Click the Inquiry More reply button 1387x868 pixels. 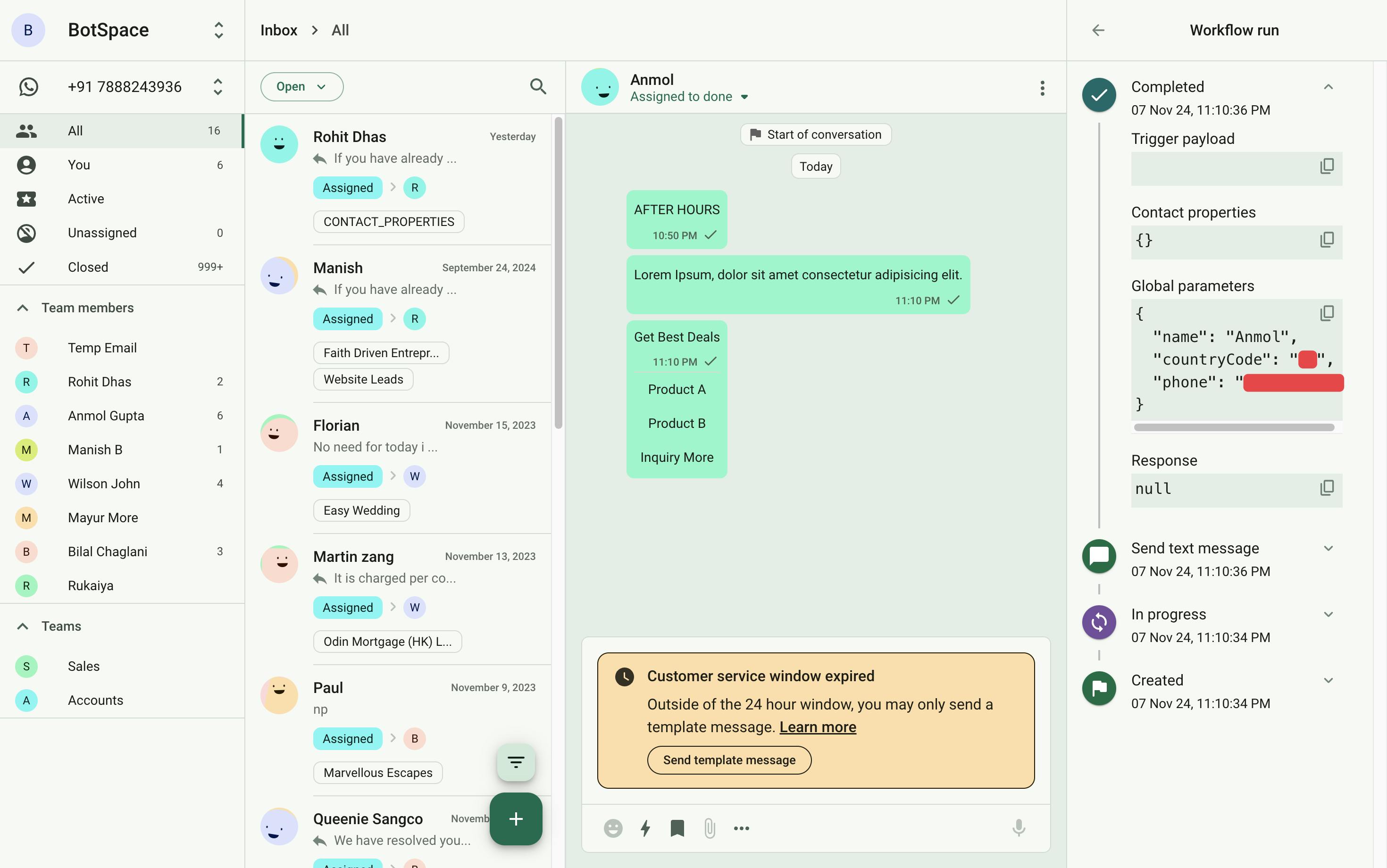(676, 457)
